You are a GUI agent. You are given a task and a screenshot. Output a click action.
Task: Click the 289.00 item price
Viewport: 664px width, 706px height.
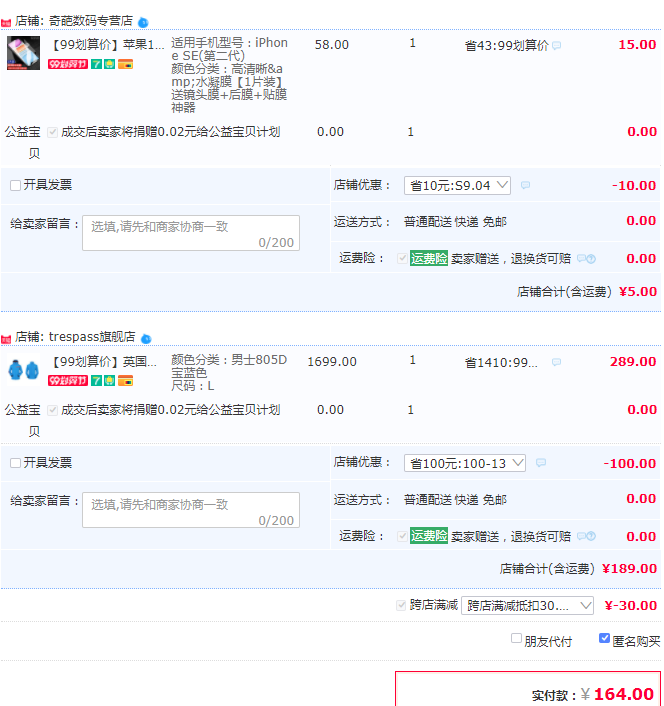click(x=633, y=362)
